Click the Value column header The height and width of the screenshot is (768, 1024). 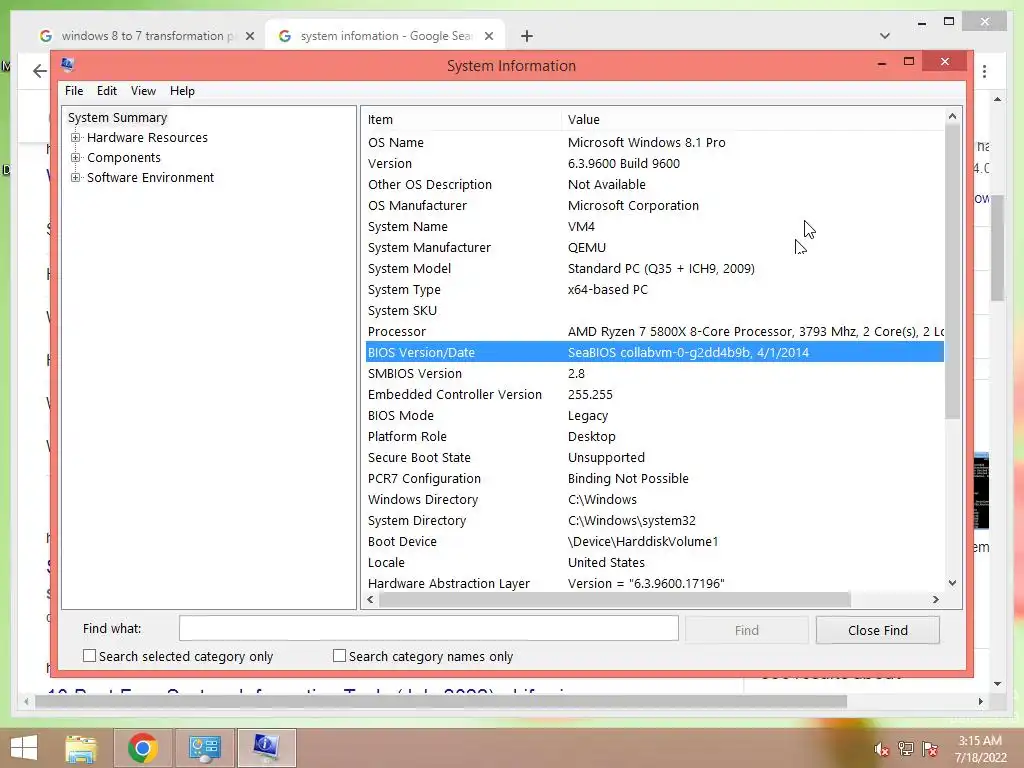click(x=752, y=120)
